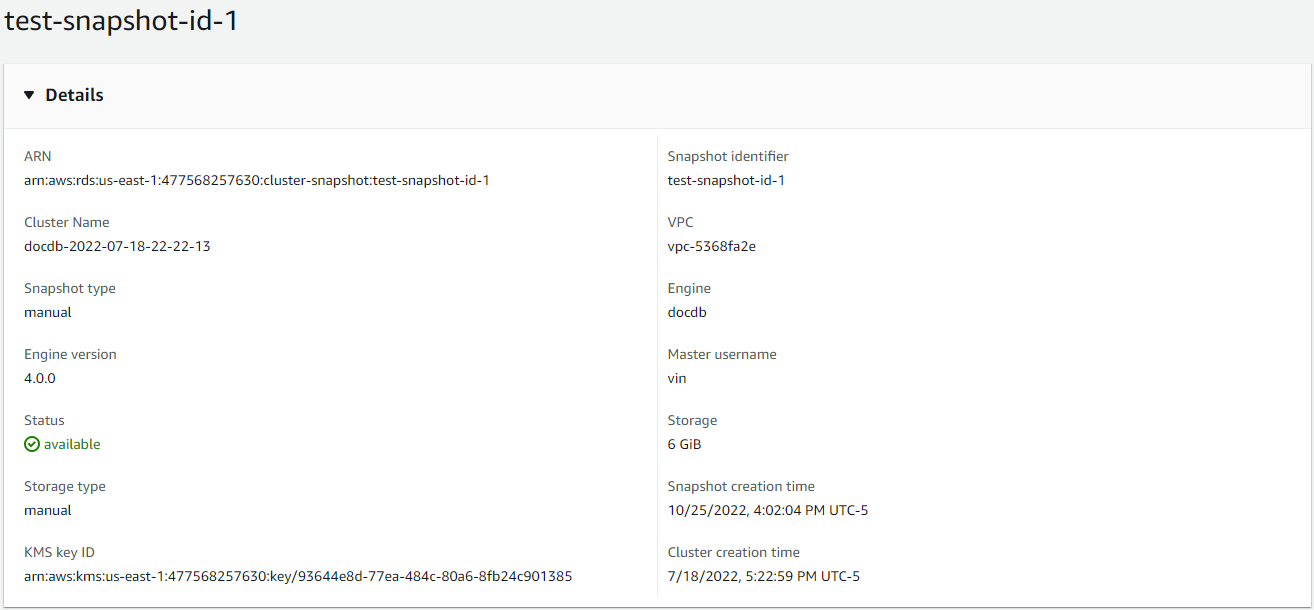
Task: Click the Snapshot type value manual
Action: tap(47, 312)
